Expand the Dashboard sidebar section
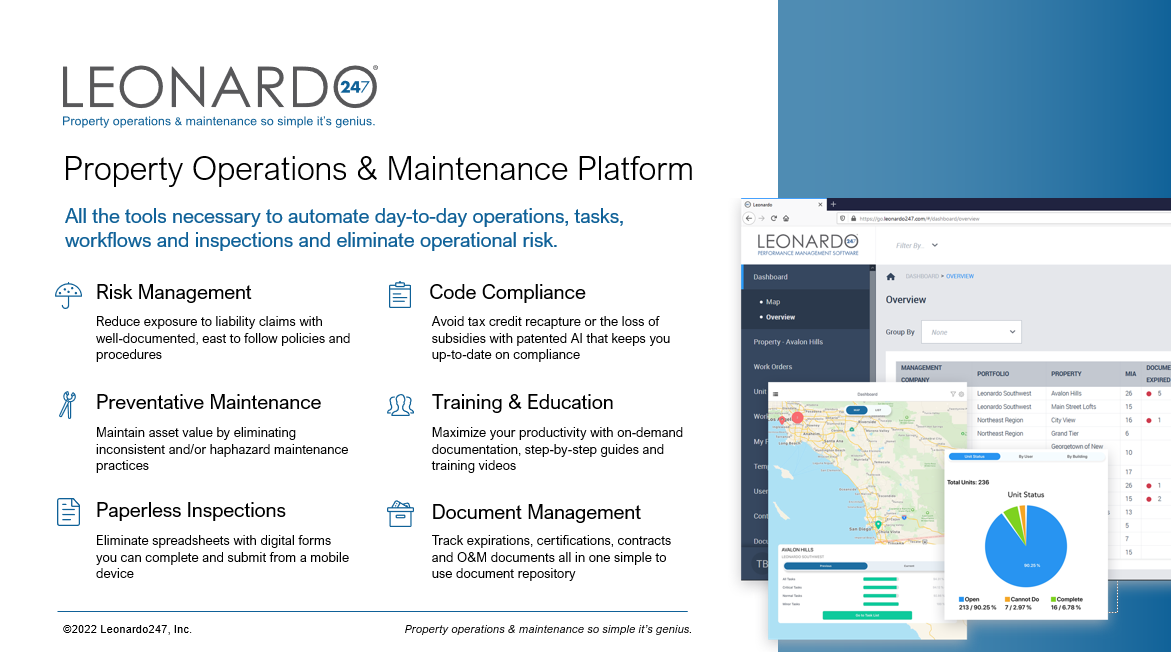1171x652 pixels. [770, 277]
